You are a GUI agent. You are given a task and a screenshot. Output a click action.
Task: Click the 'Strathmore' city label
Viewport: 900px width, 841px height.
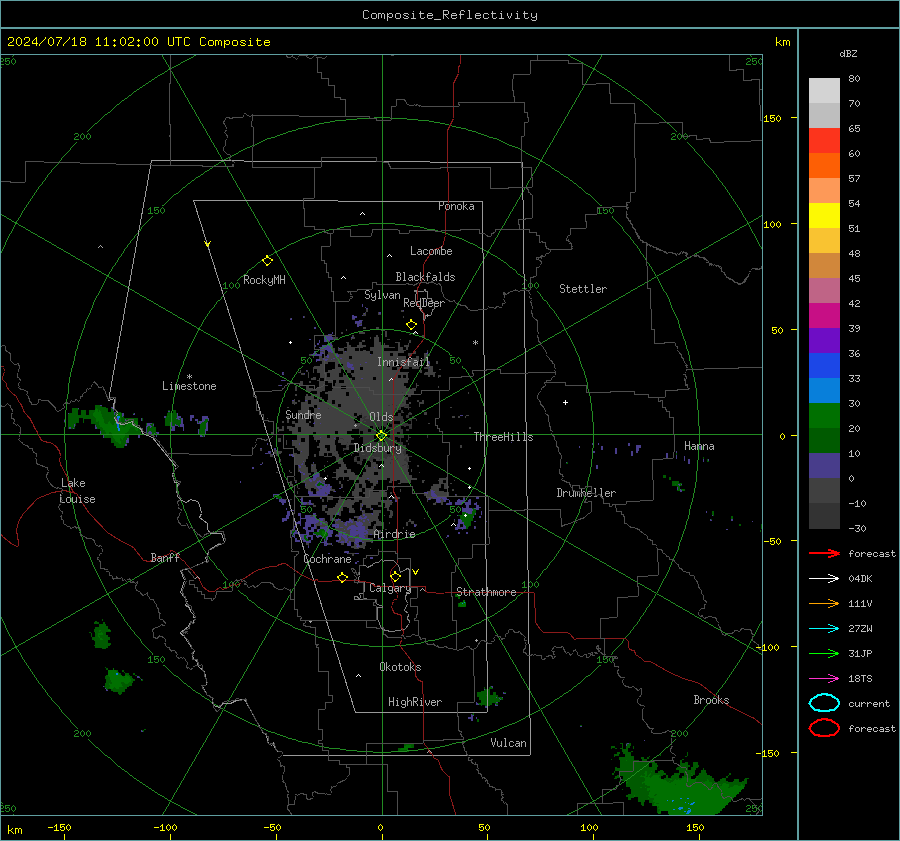pyautogui.click(x=486, y=592)
